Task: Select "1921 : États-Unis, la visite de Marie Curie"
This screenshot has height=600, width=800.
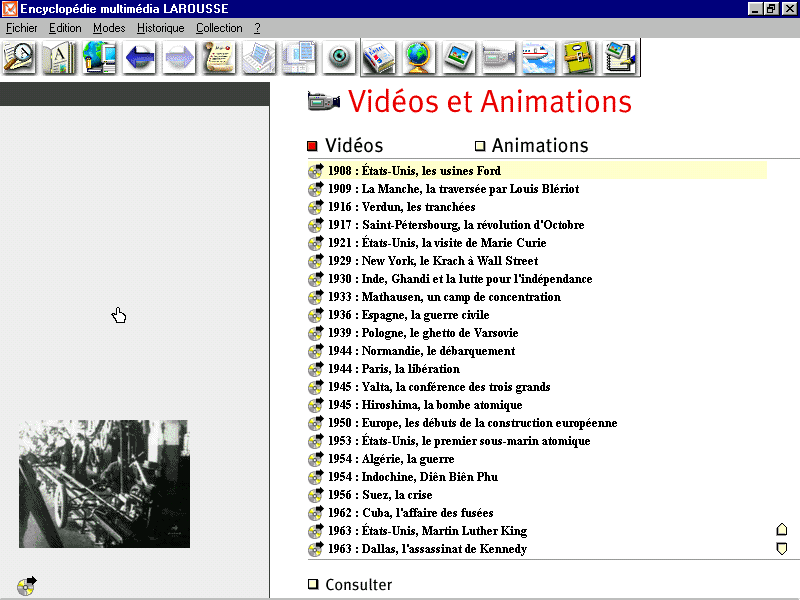Action: 428,243
